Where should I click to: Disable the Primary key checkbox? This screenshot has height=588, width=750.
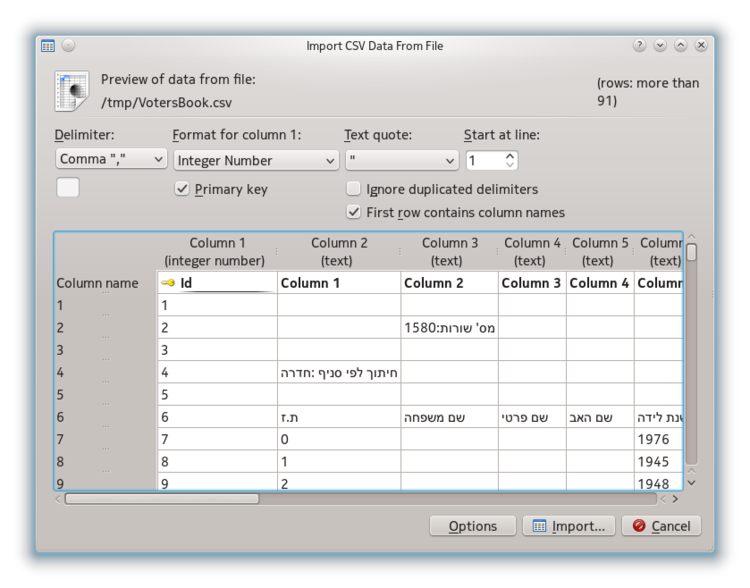click(x=182, y=189)
